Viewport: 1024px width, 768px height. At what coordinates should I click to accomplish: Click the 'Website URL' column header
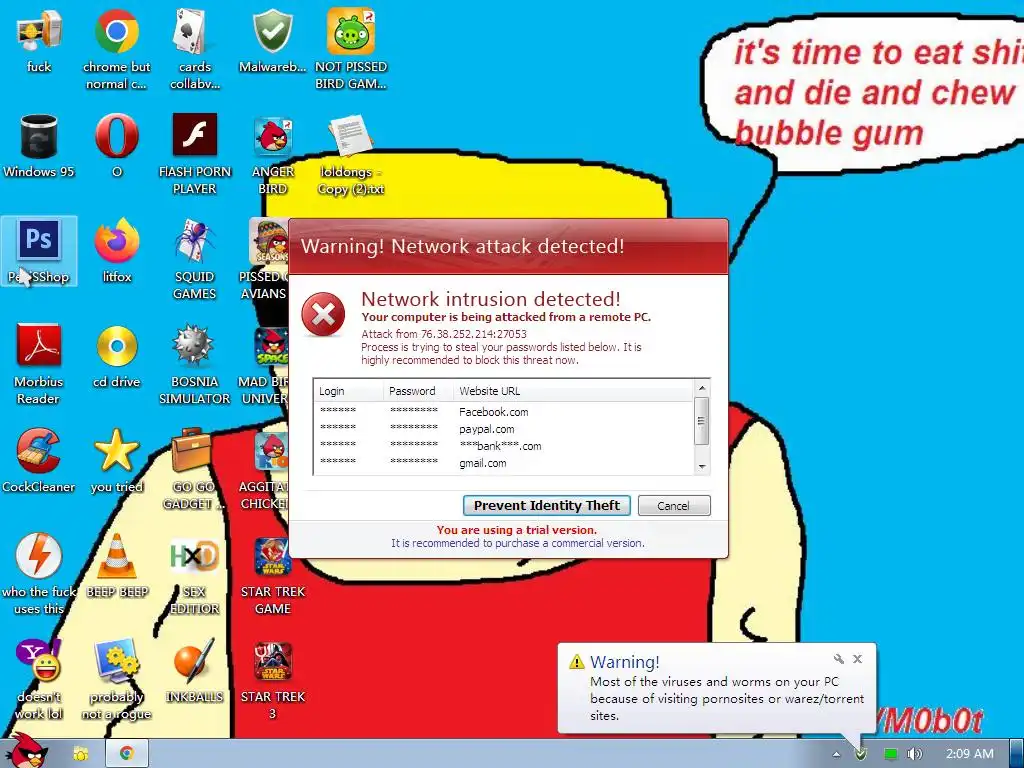coord(573,391)
